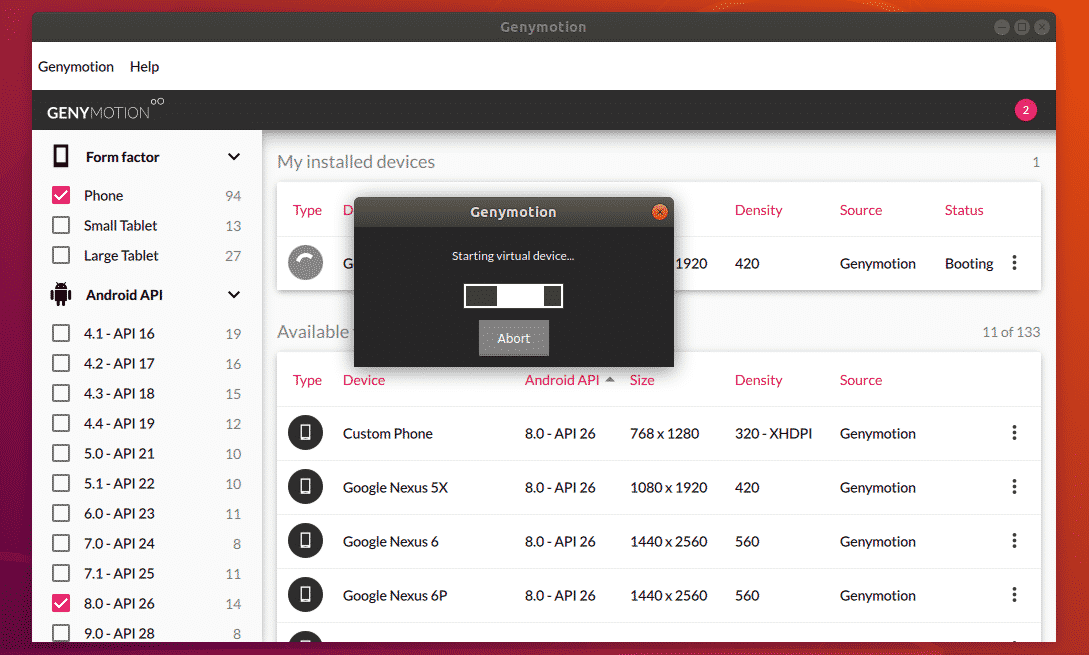Click the notification badge showing 2
The image size is (1089, 655).
point(1025,111)
